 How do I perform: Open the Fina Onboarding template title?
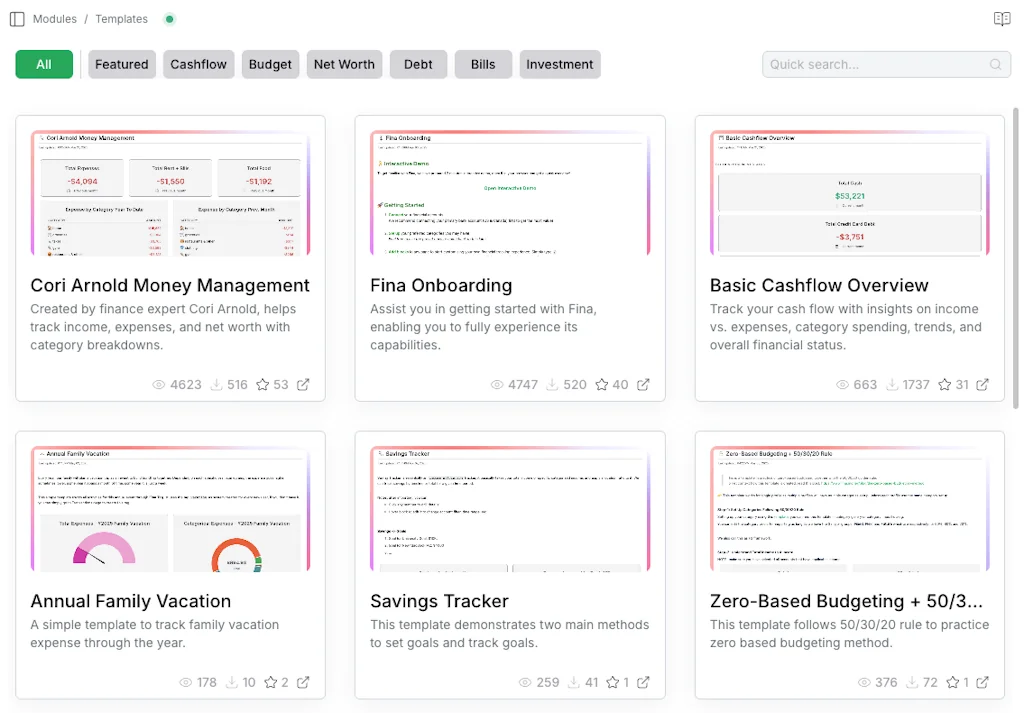click(x=441, y=285)
